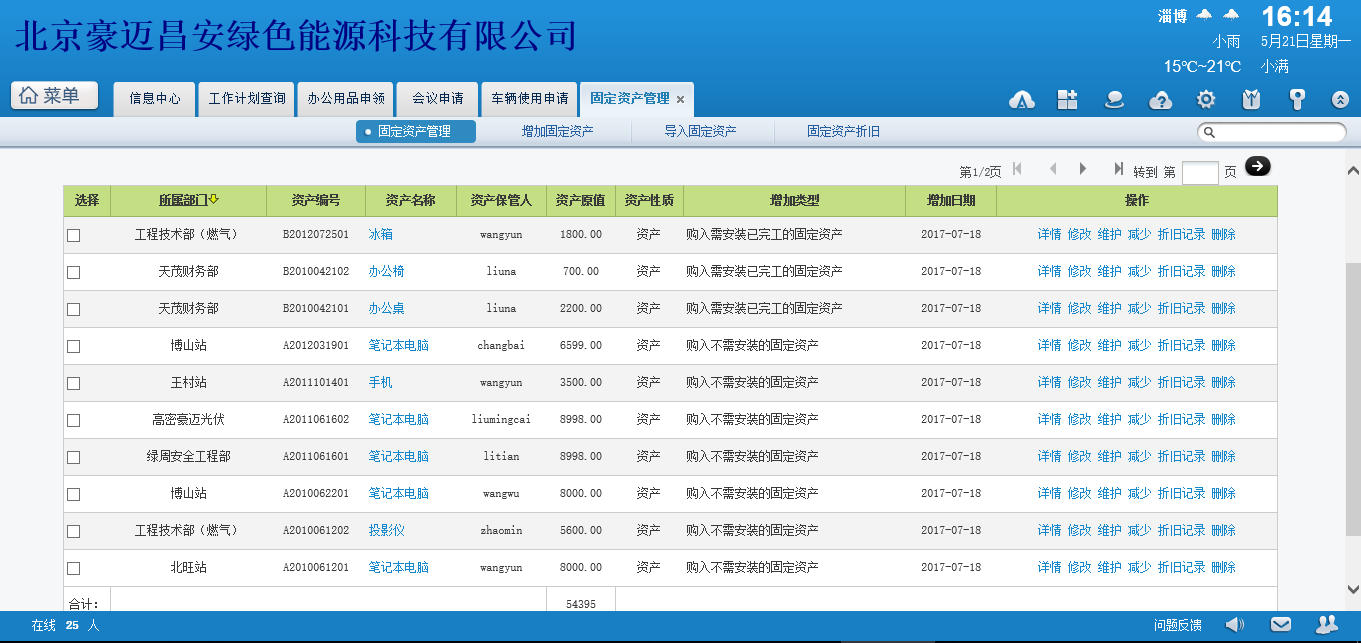This screenshot has height=643, width=1361.
Task: Collapse the header with double-chevron icon
Action: point(1341,99)
